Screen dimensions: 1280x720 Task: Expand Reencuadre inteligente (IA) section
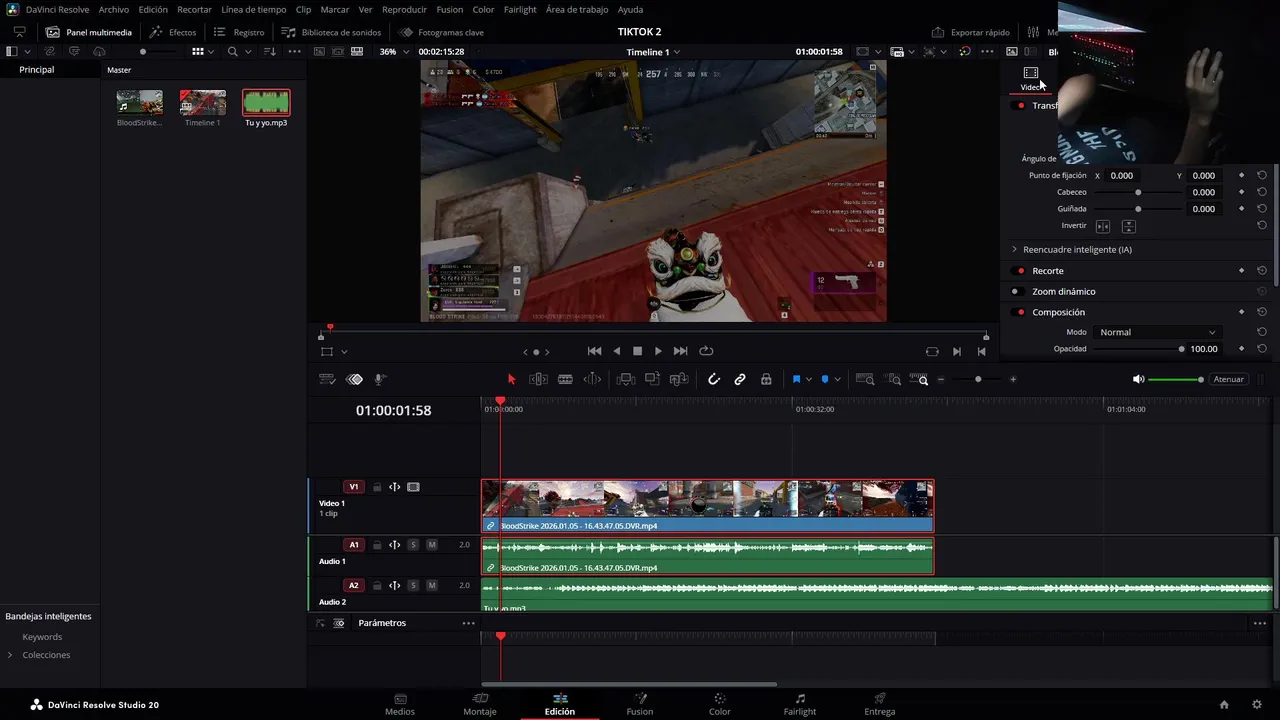pos(1014,249)
